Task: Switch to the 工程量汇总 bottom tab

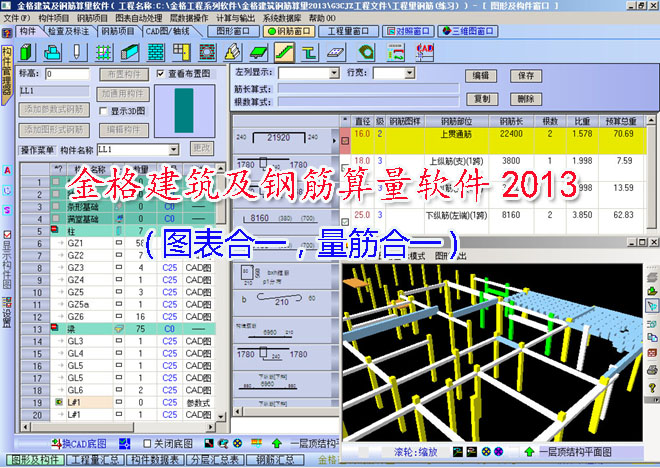Action: click(97, 460)
